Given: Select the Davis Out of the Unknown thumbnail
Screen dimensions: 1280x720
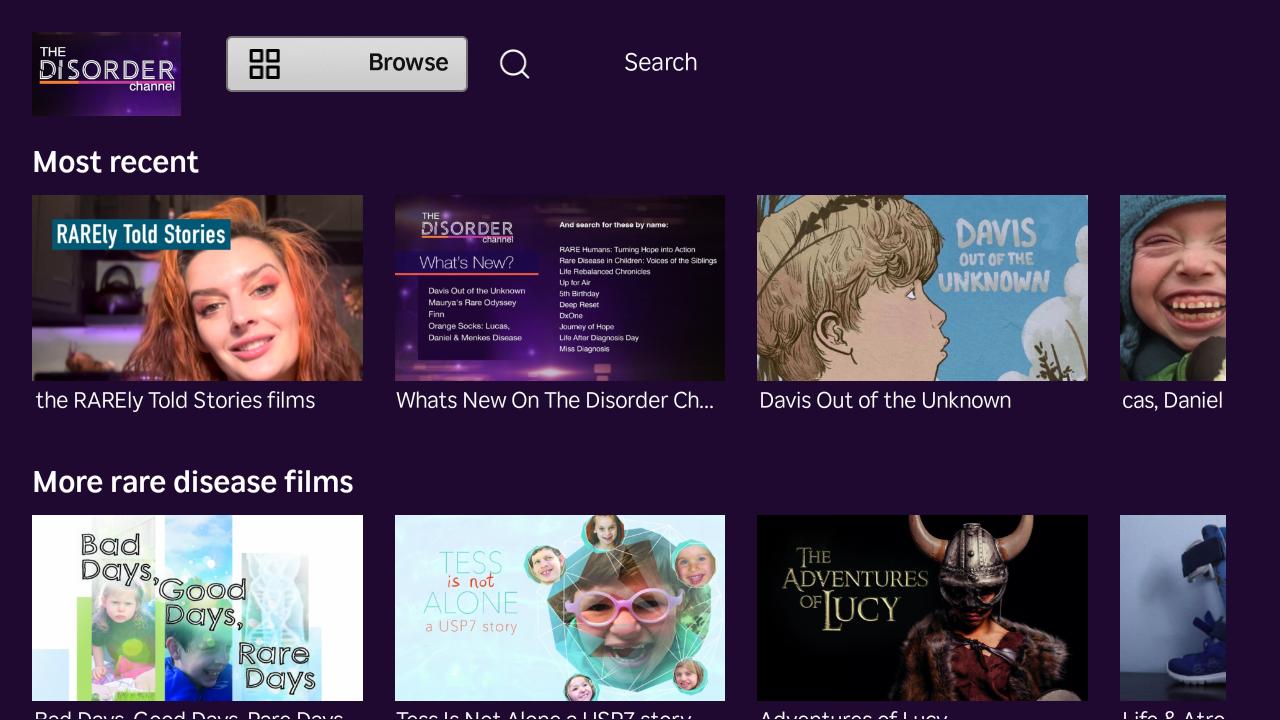Looking at the screenshot, I should pyautogui.click(x=922, y=288).
